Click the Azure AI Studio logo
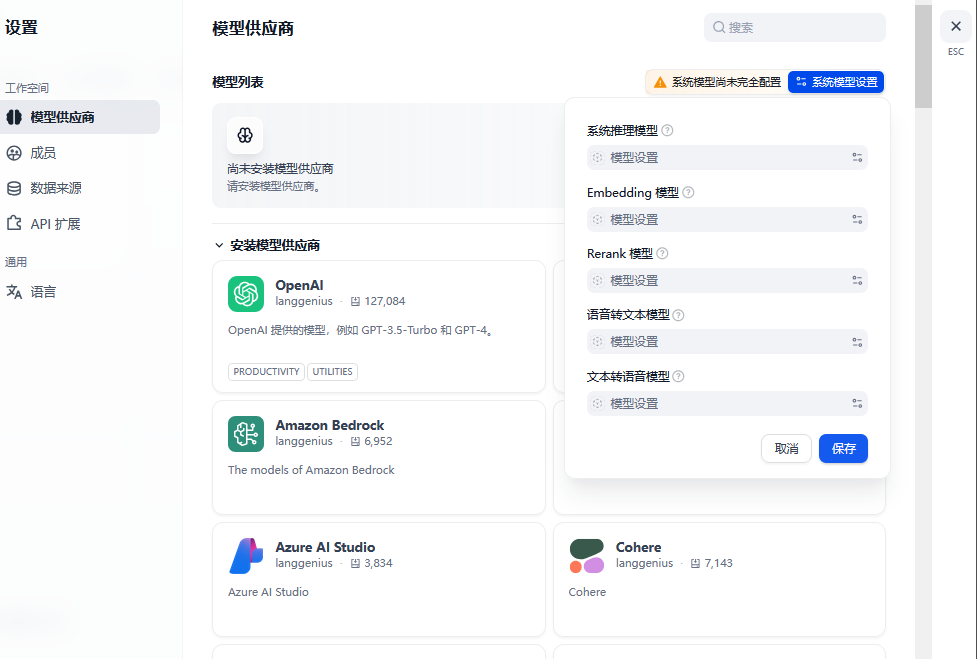The width and height of the screenshot is (977, 659). 246,556
